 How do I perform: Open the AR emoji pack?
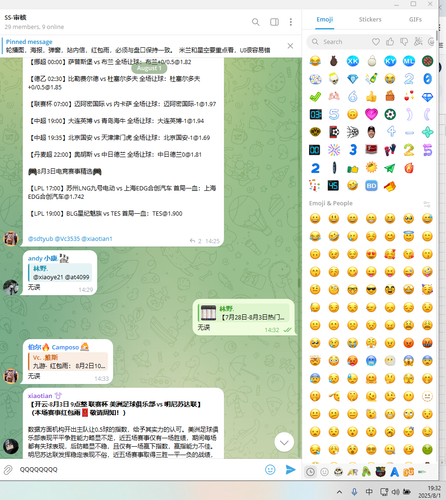(352, 472)
